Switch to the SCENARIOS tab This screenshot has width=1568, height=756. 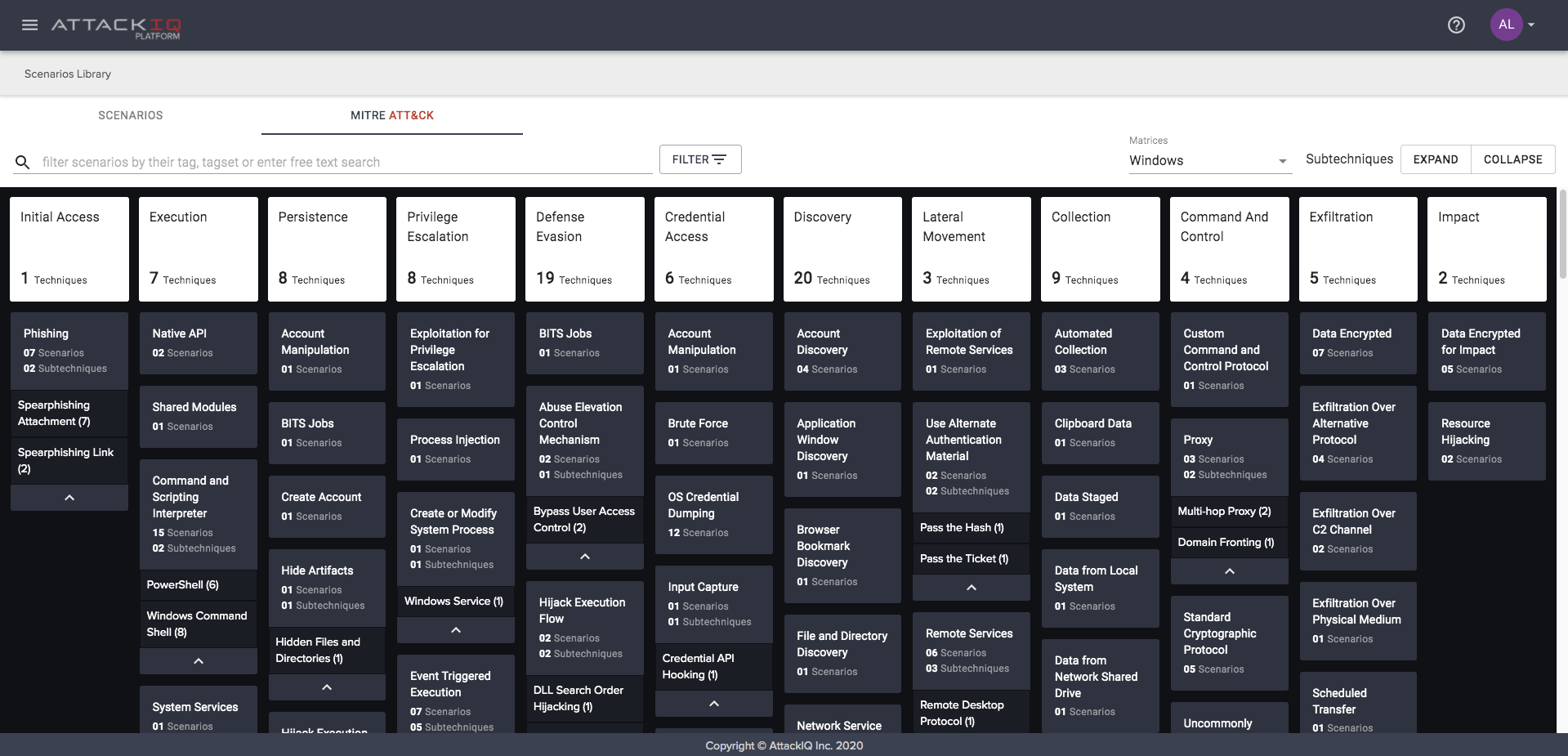point(130,115)
